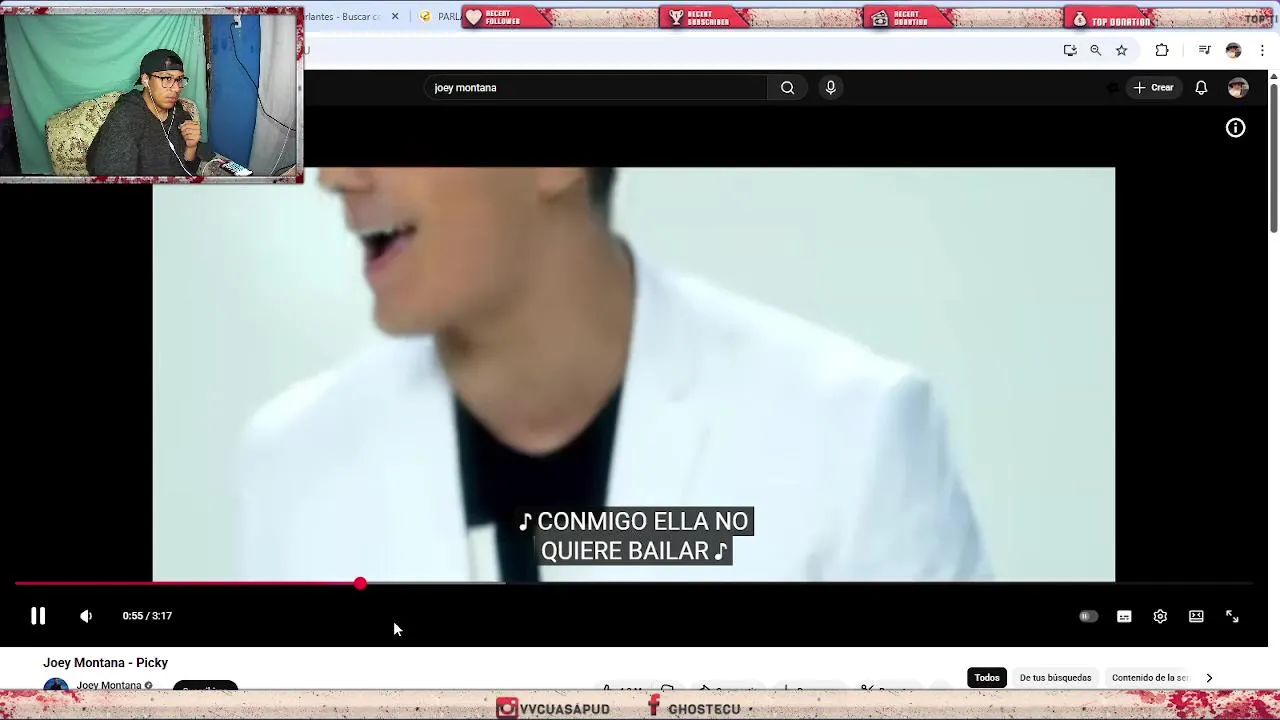This screenshot has width=1280, height=720.
Task: Select the 'Todos' filter chip
Action: [x=987, y=678]
